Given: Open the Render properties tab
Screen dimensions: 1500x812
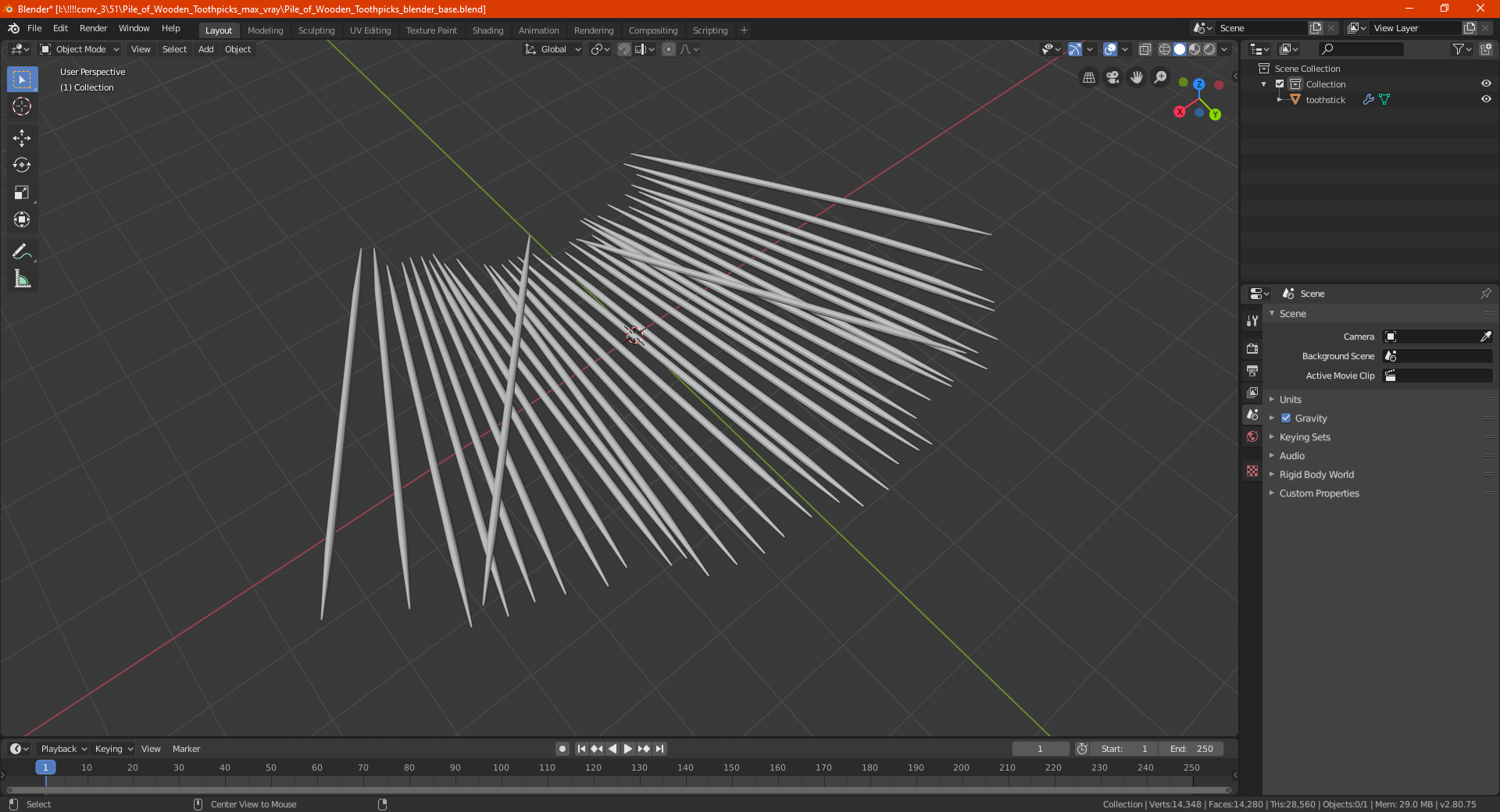Looking at the screenshot, I should pos(1252,348).
